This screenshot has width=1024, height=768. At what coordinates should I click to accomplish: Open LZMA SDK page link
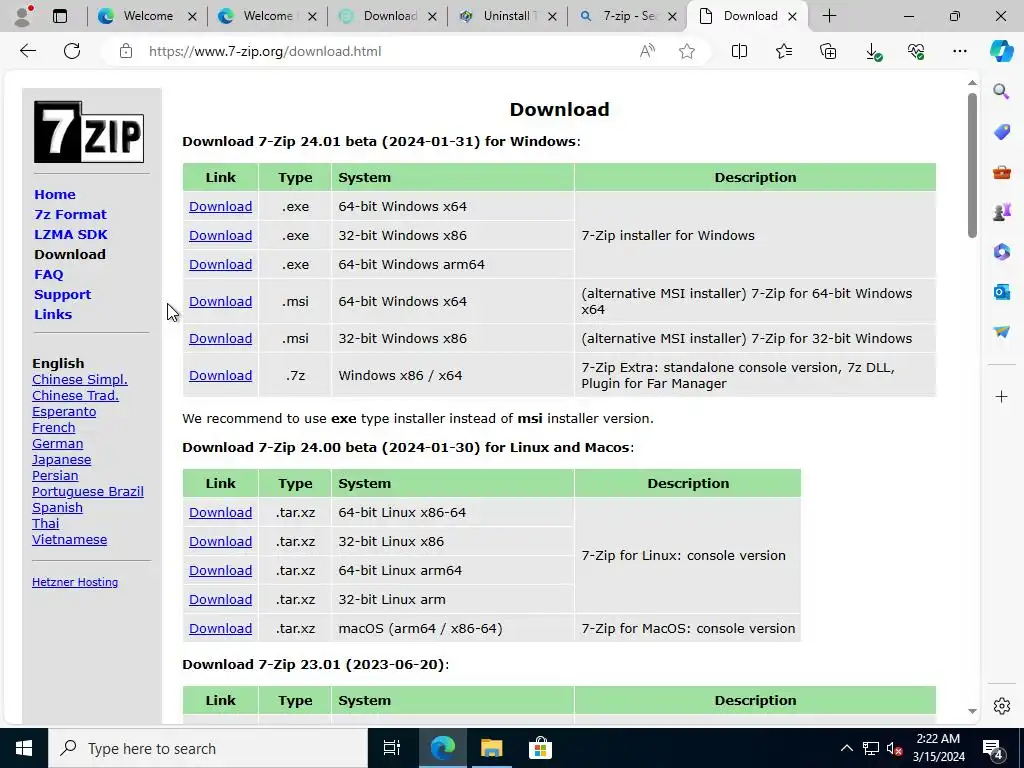click(x=71, y=234)
